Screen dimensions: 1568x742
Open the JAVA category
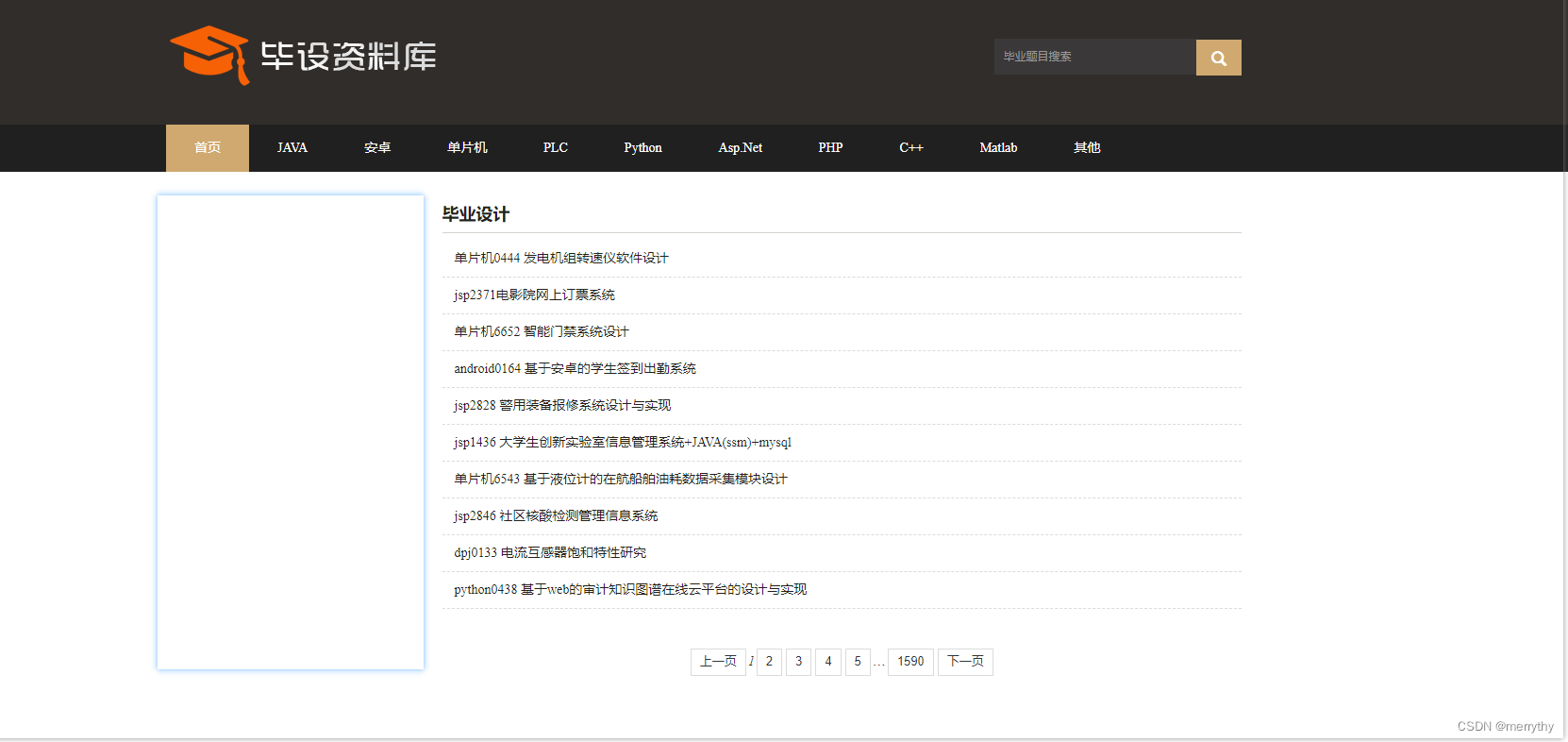tap(292, 148)
